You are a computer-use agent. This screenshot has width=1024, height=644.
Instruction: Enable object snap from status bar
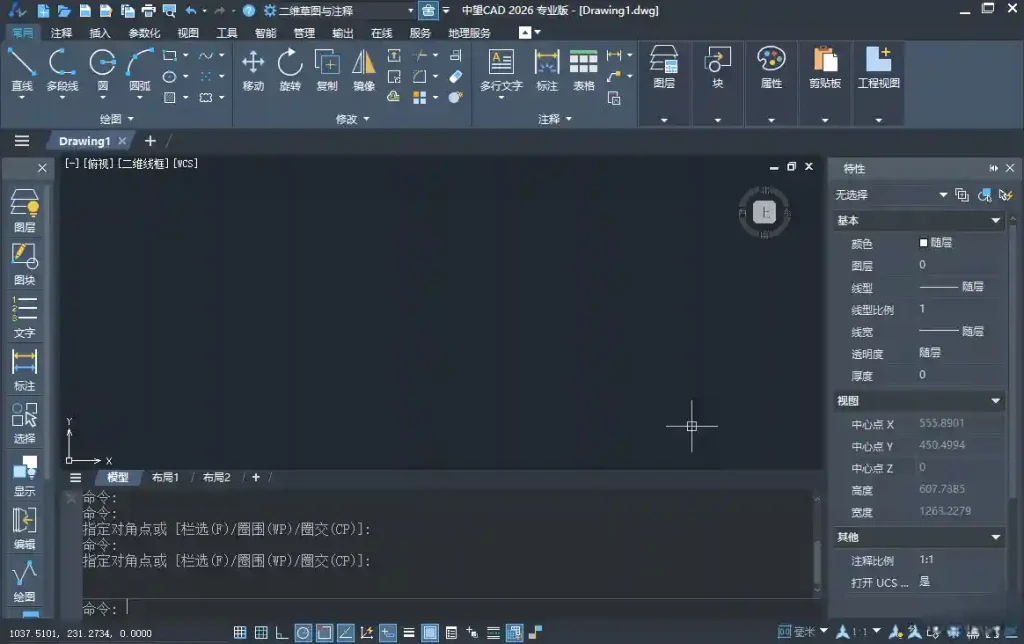[323, 631]
